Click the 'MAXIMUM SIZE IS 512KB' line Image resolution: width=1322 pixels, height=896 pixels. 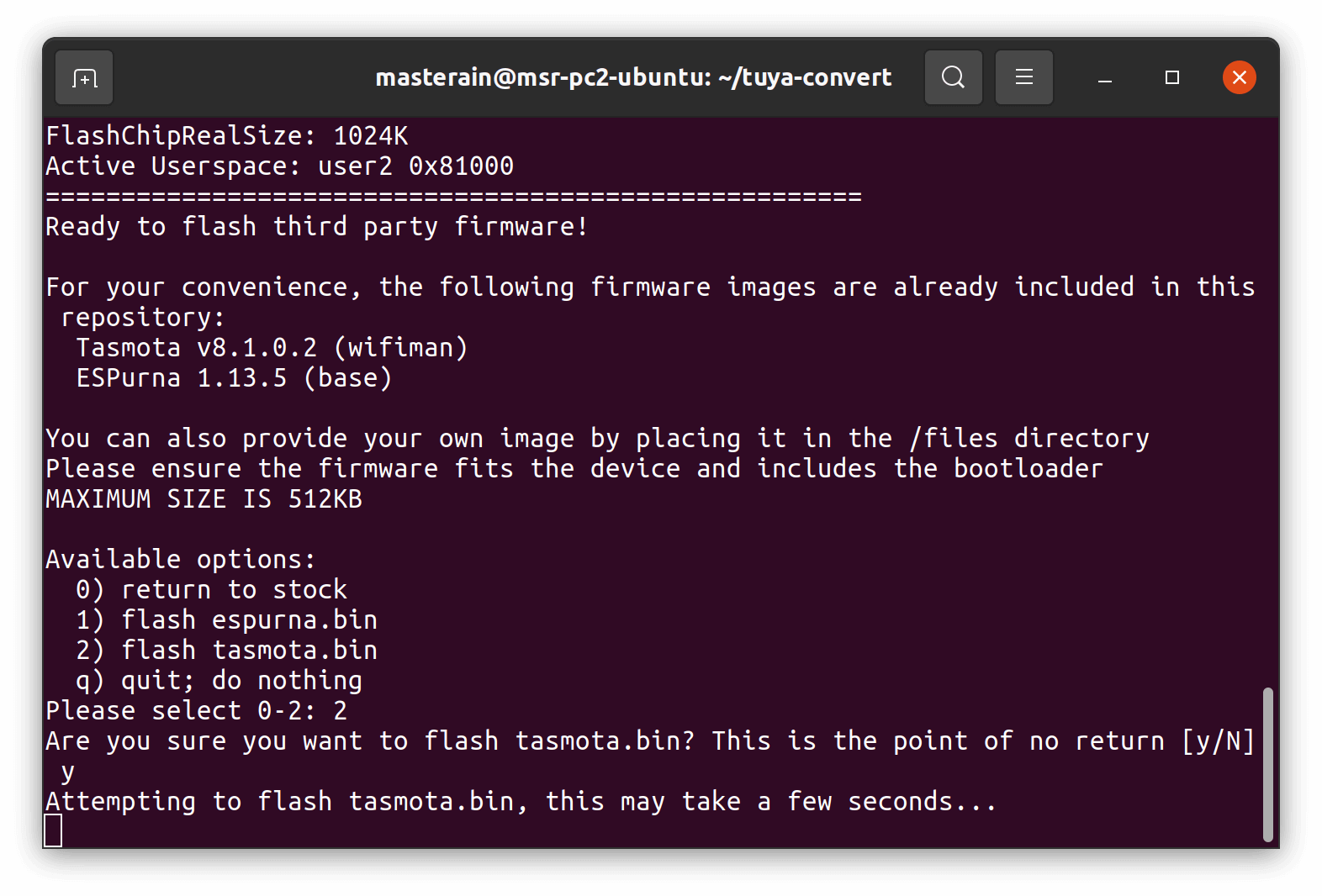pyautogui.click(x=204, y=499)
